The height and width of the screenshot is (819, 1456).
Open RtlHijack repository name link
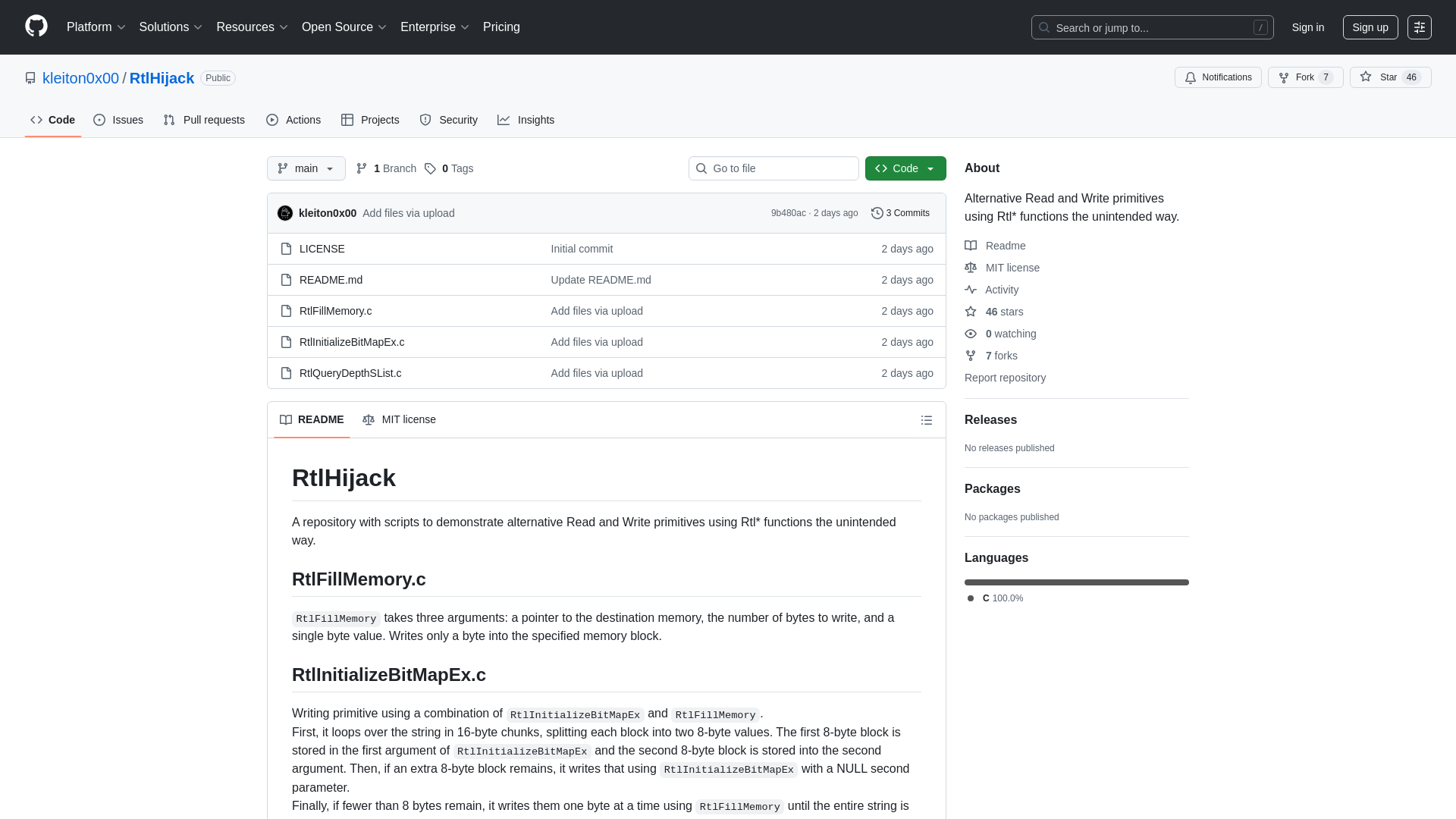coord(162,78)
